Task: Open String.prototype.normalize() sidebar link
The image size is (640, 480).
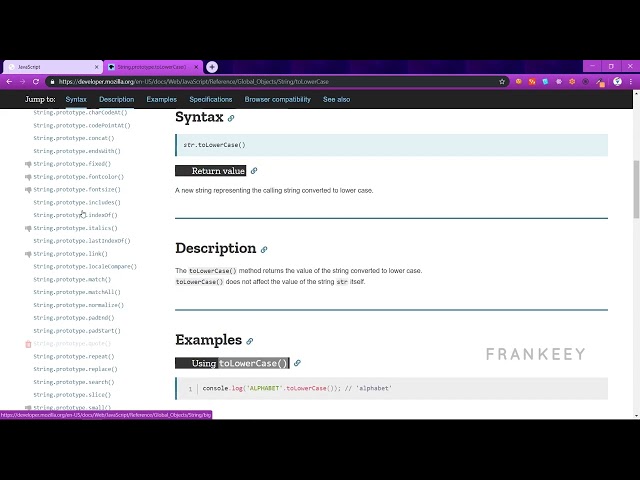Action: (79, 305)
